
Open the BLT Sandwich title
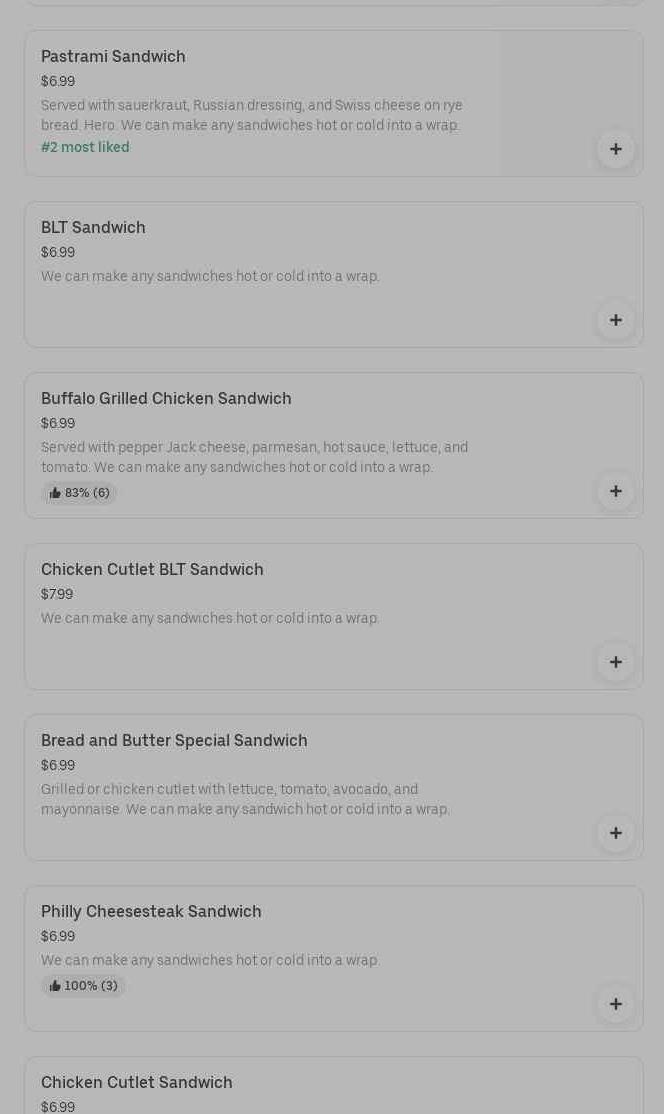point(93,228)
